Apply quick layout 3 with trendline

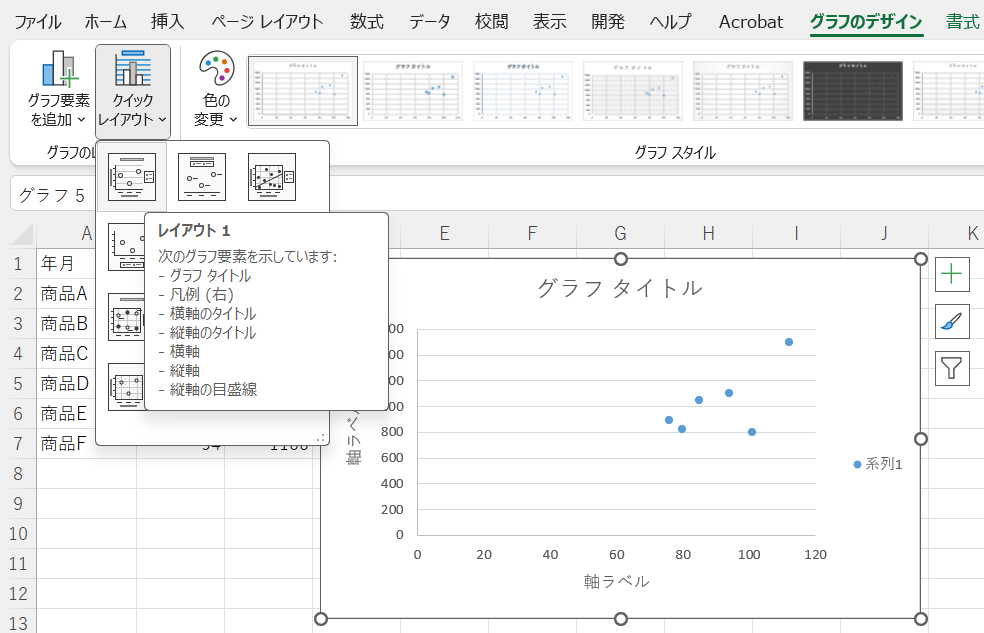(272, 177)
